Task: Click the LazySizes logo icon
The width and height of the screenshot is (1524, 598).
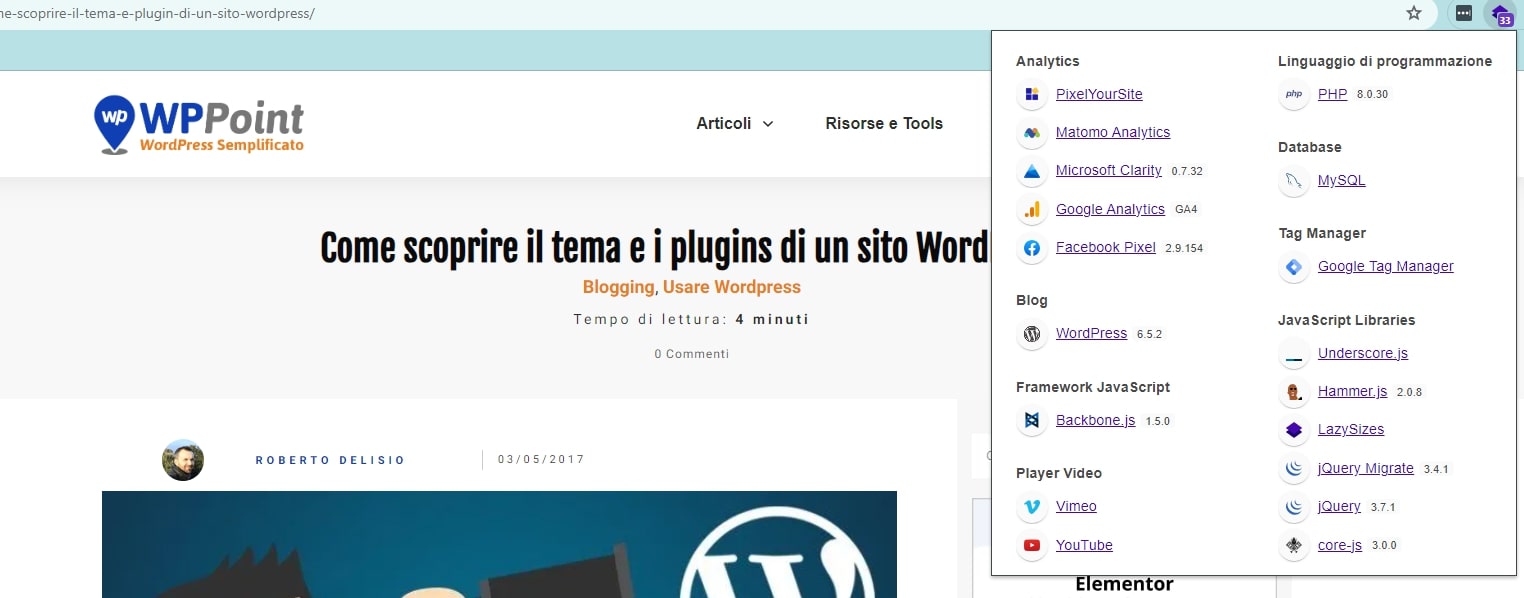Action: (x=1294, y=430)
